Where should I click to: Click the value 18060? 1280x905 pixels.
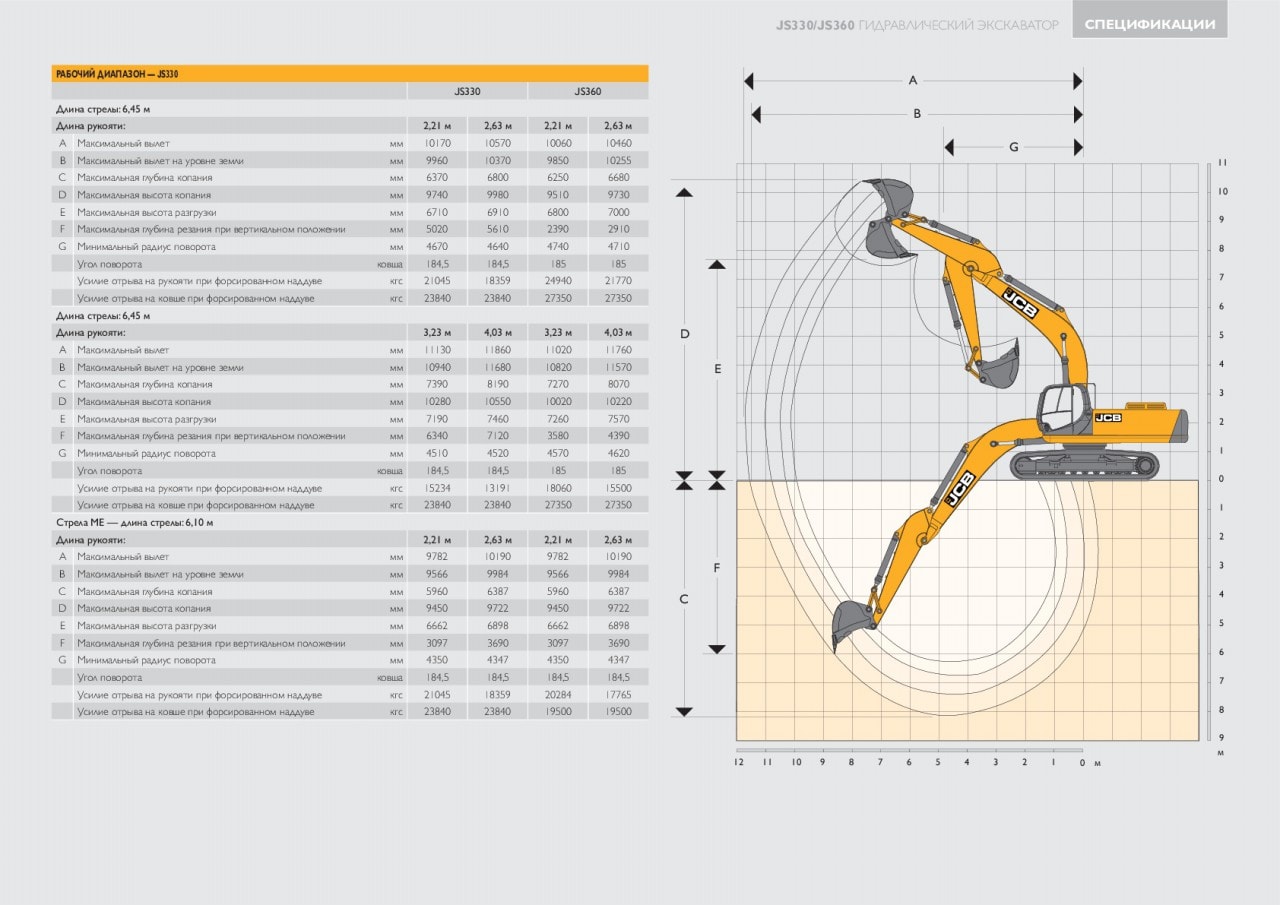[558, 488]
